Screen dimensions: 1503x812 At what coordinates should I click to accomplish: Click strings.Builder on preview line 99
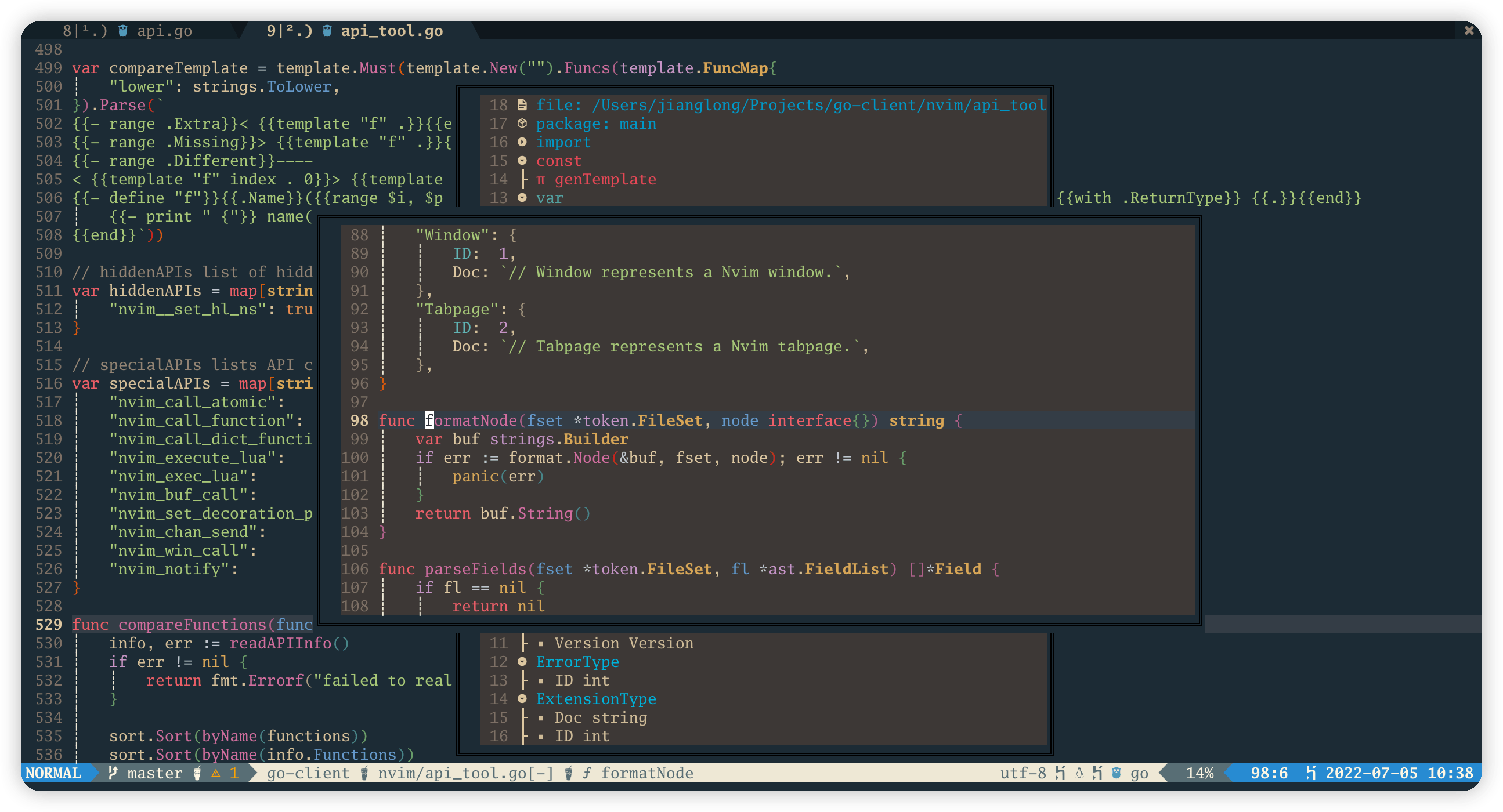(x=559, y=439)
